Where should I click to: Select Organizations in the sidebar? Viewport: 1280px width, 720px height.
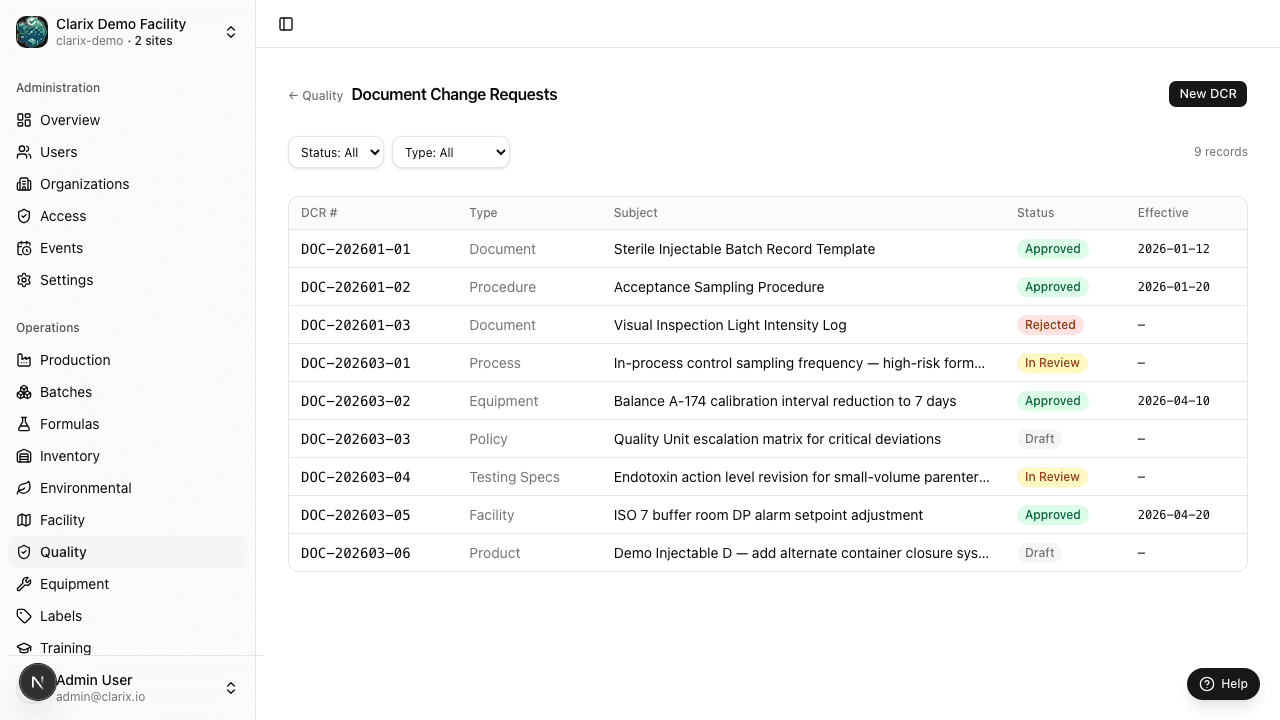[127, 184]
